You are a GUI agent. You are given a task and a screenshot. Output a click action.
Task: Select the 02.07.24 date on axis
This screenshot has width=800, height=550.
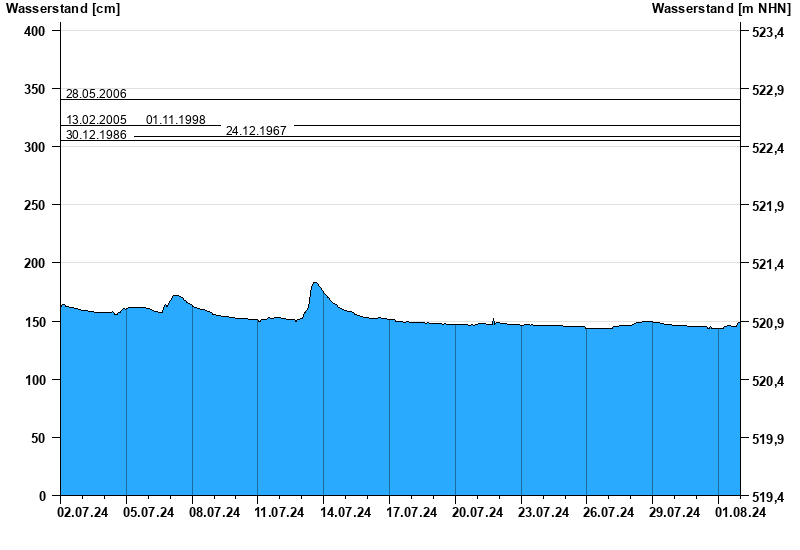tap(83, 512)
